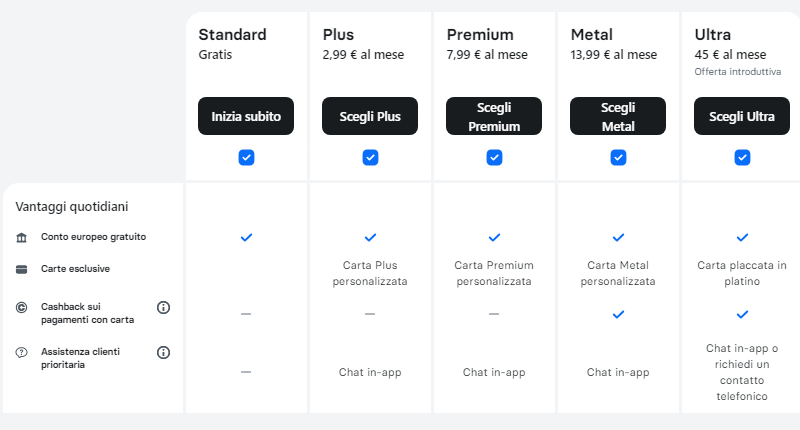800x430 pixels.
Task: Uncheck the Plus plan checkbox
Action: click(370, 158)
